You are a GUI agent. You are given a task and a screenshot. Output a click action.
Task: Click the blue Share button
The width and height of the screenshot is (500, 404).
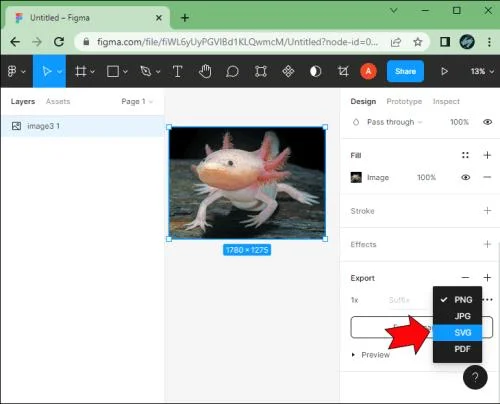(x=405, y=71)
